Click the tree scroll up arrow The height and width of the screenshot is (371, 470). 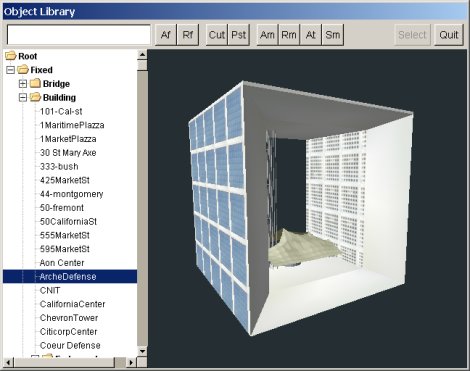[142, 55]
